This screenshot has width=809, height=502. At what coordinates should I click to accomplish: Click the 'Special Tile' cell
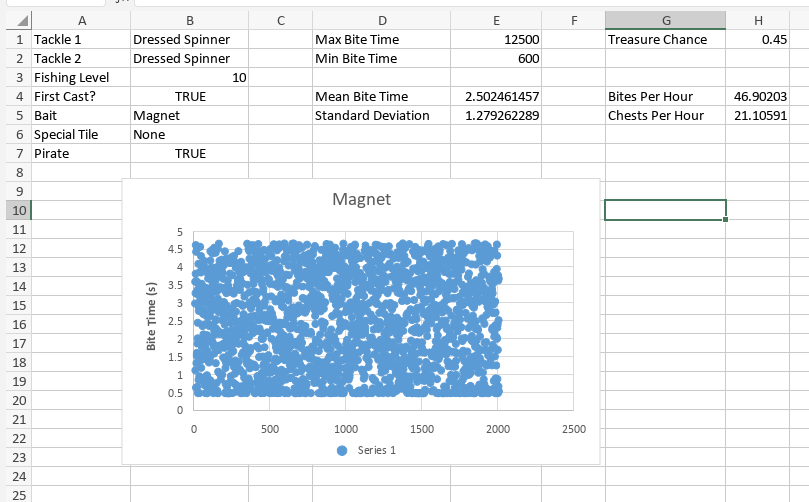pyautogui.click(x=82, y=135)
